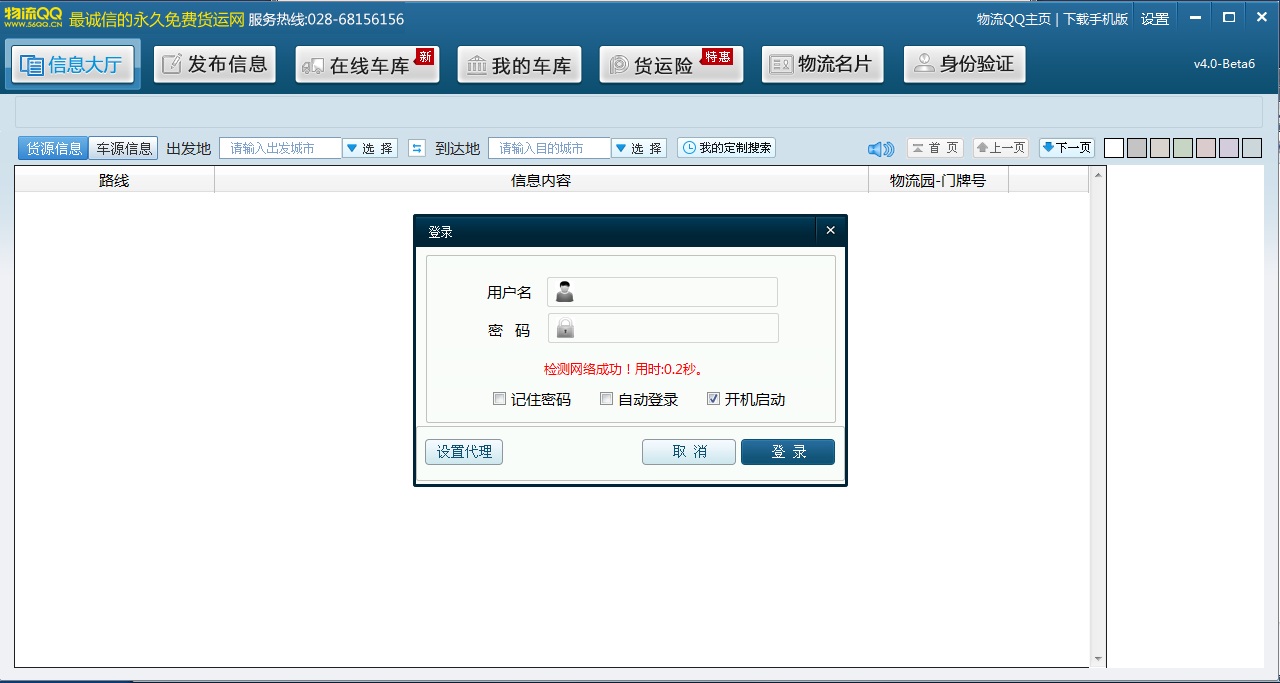Image resolution: width=1280 pixels, height=683 pixels.
Task: Open the 我的车库 my garage panel
Action: coord(519,64)
